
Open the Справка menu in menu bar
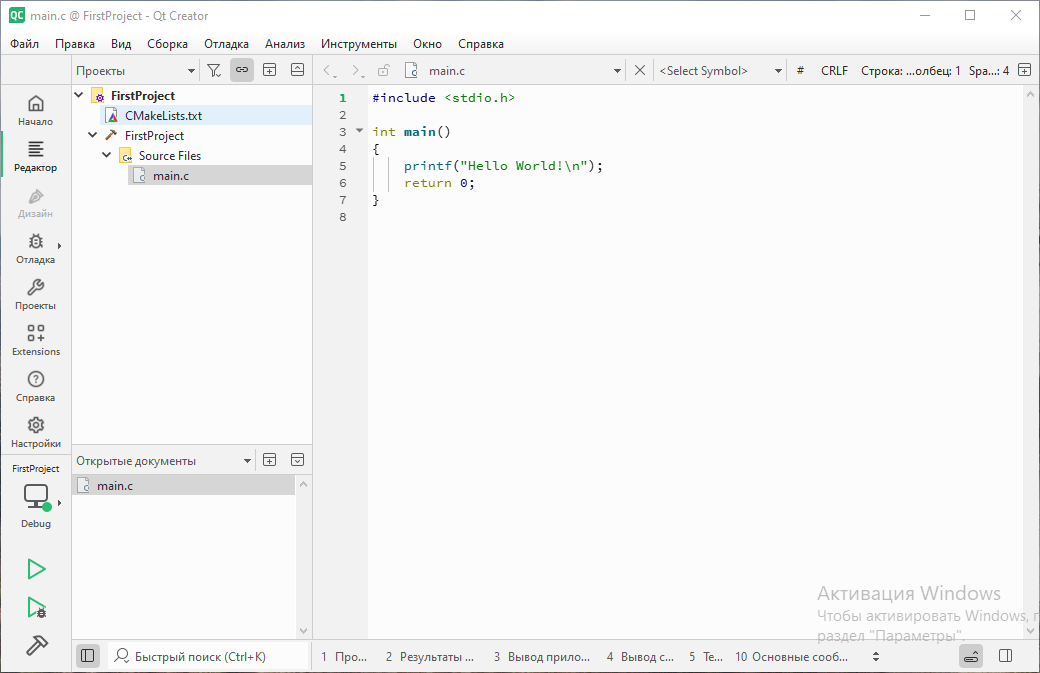481,44
